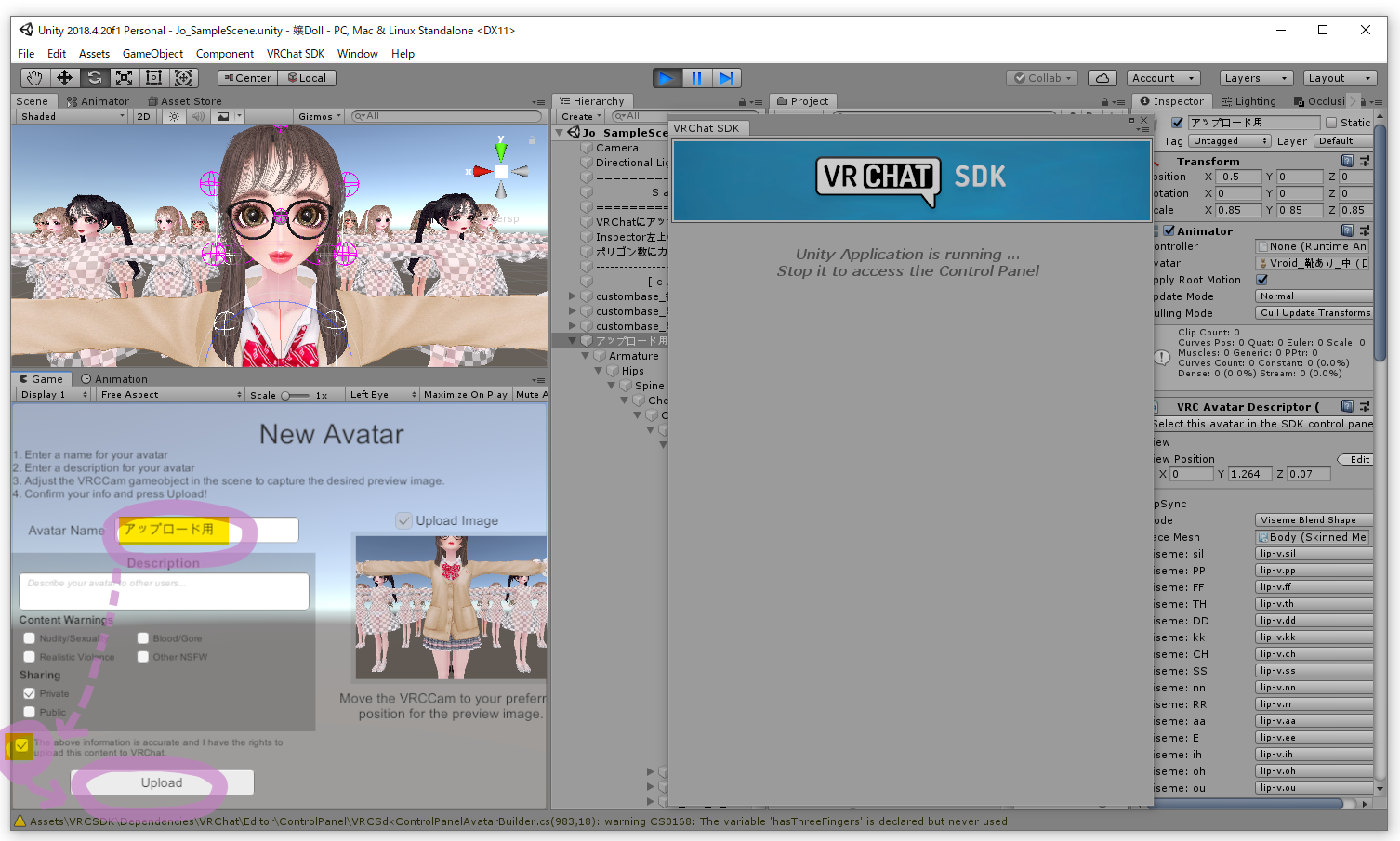Open the VRChat SDK menu
The height and width of the screenshot is (841, 1400).
(296, 54)
